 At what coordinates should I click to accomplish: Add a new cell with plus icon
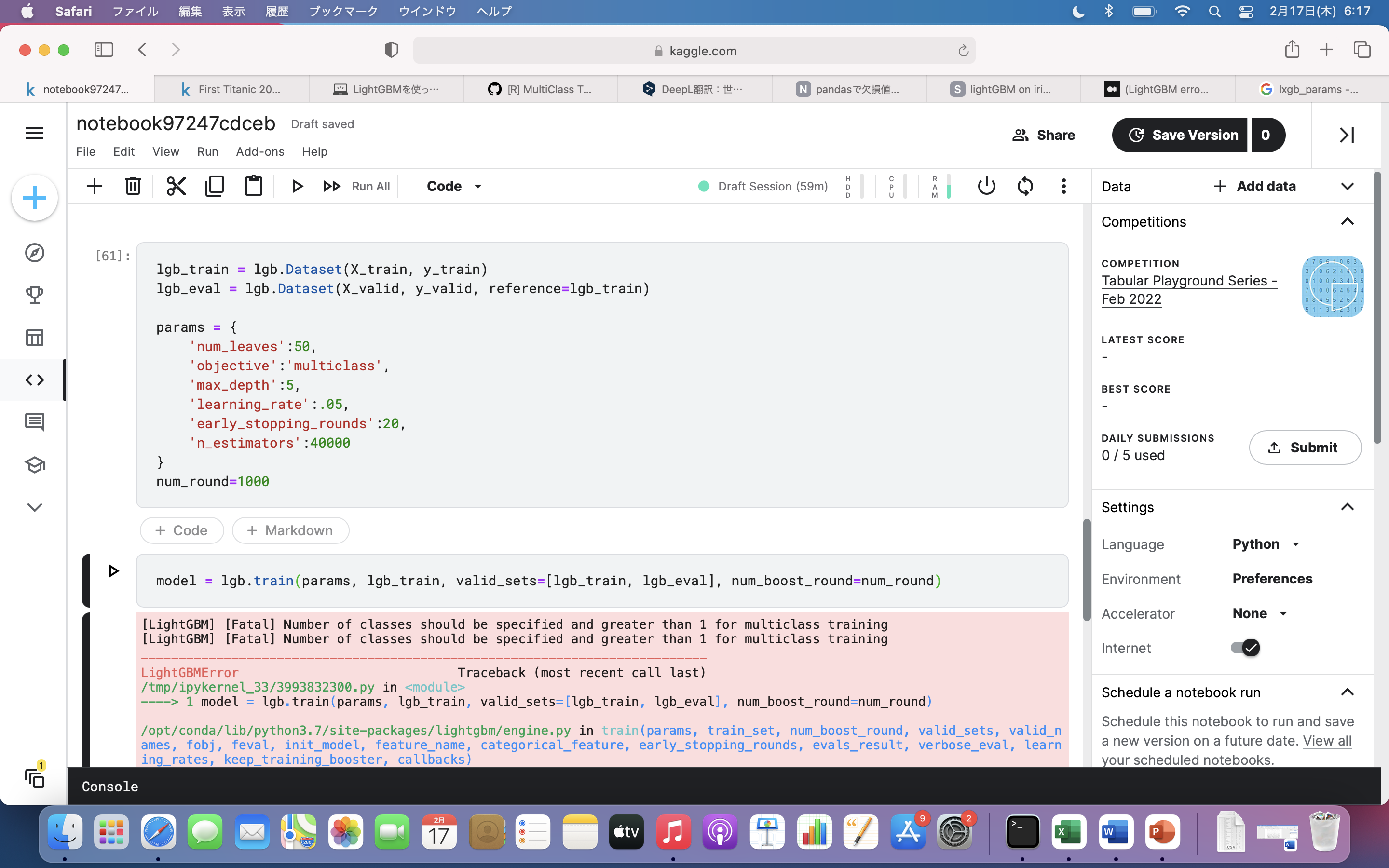pyautogui.click(x=94, y=186)
